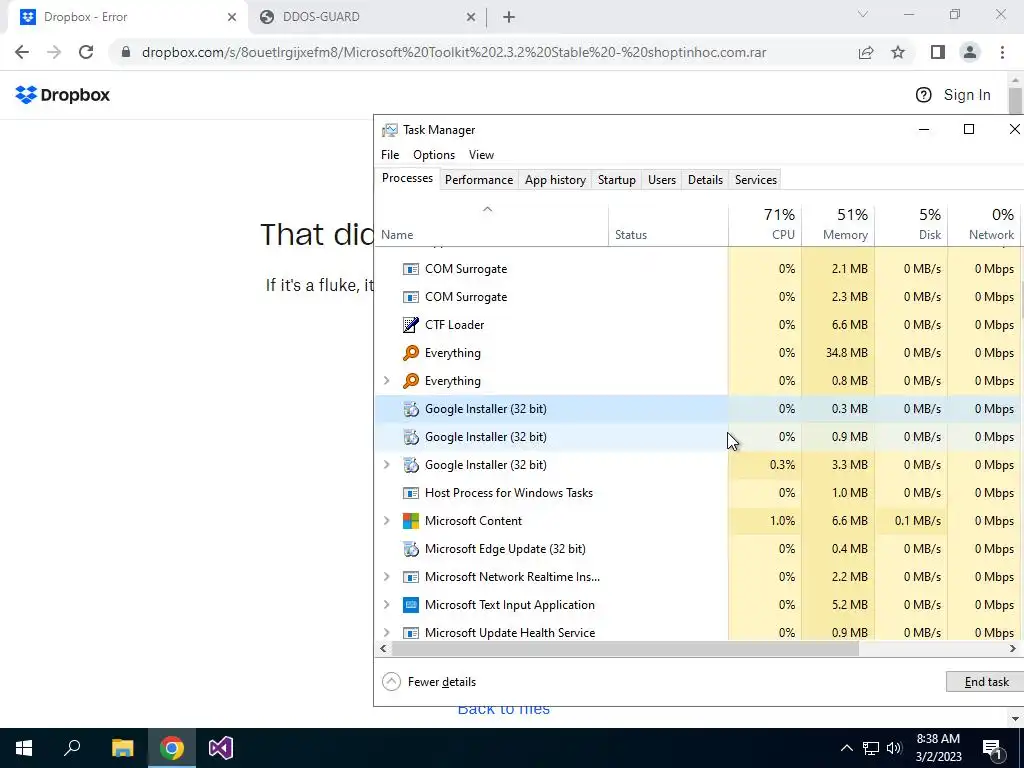Screen dimensions: 1024x768
Task: Show hidden system tray icons
Action: tap(846, 748)
